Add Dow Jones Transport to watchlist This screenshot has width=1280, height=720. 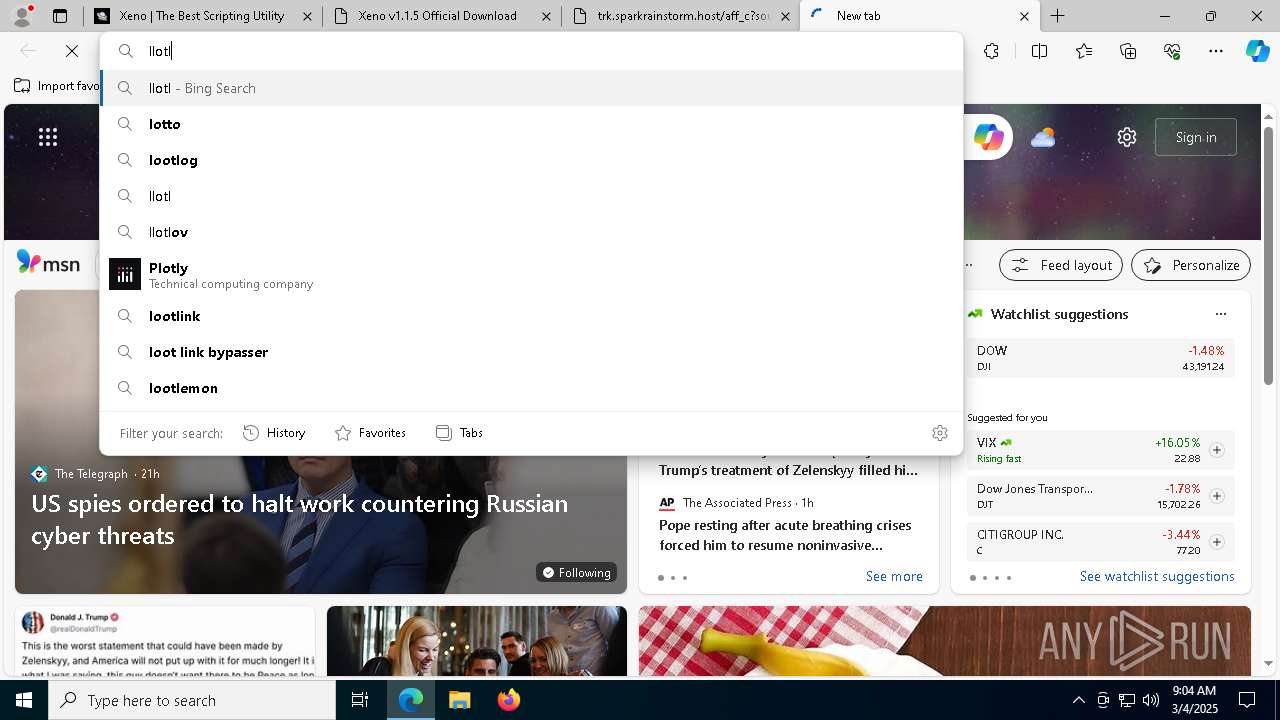1217,496
